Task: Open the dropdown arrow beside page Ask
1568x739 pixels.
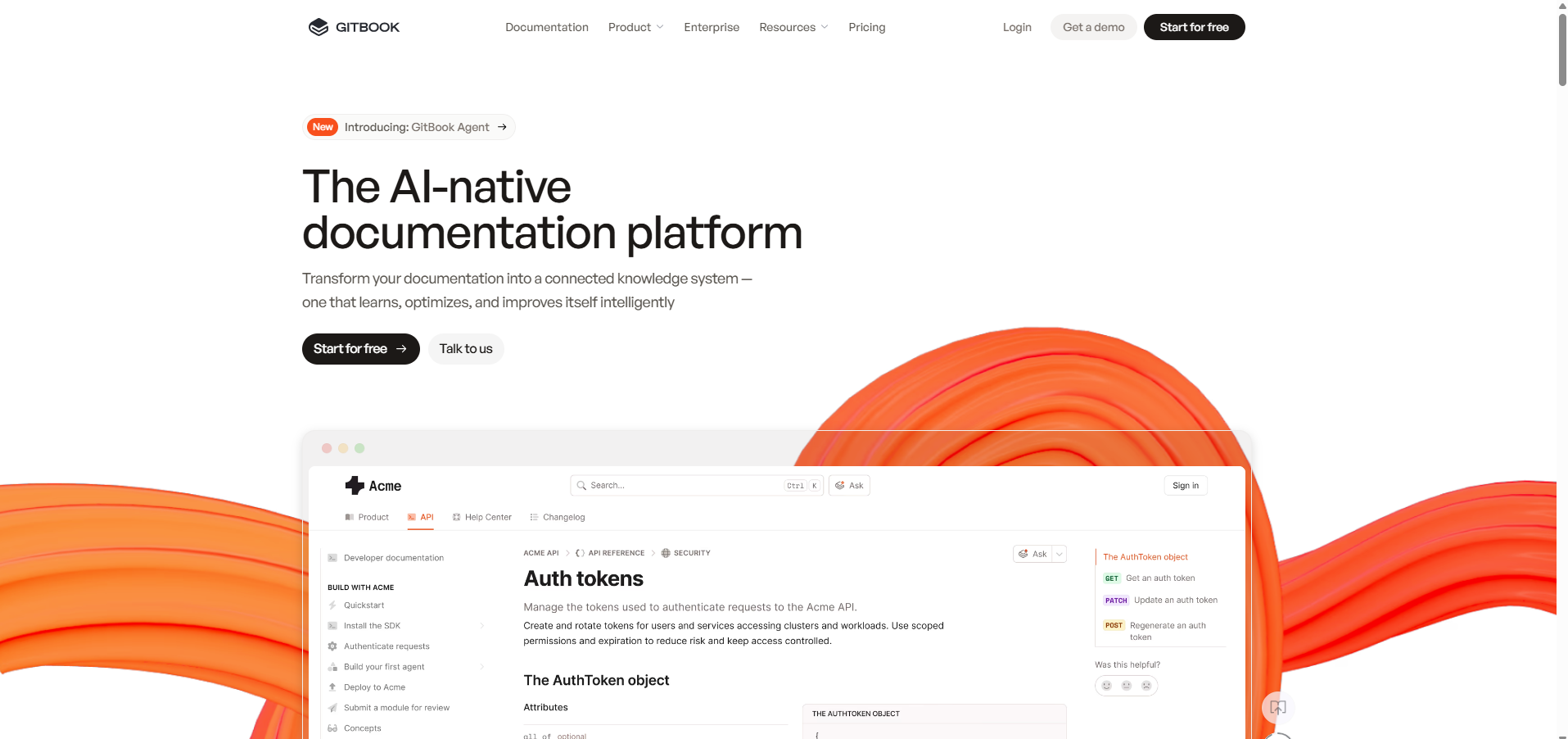Action: pos(1060,554)
